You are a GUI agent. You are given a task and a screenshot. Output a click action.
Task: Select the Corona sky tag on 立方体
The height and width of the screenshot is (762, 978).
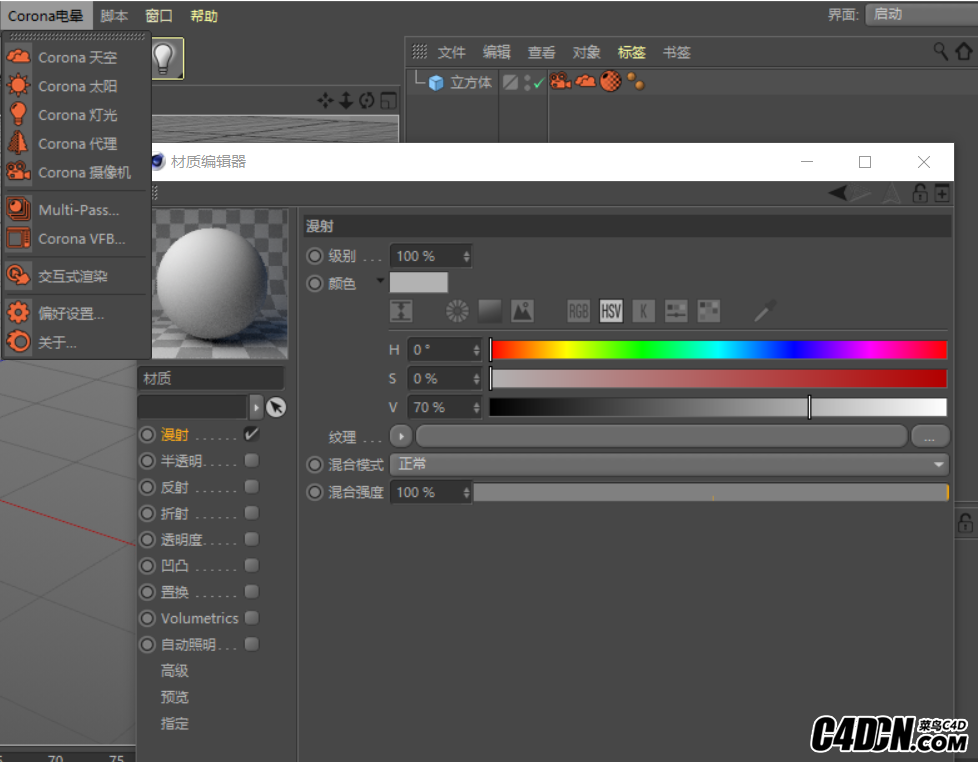585,81
